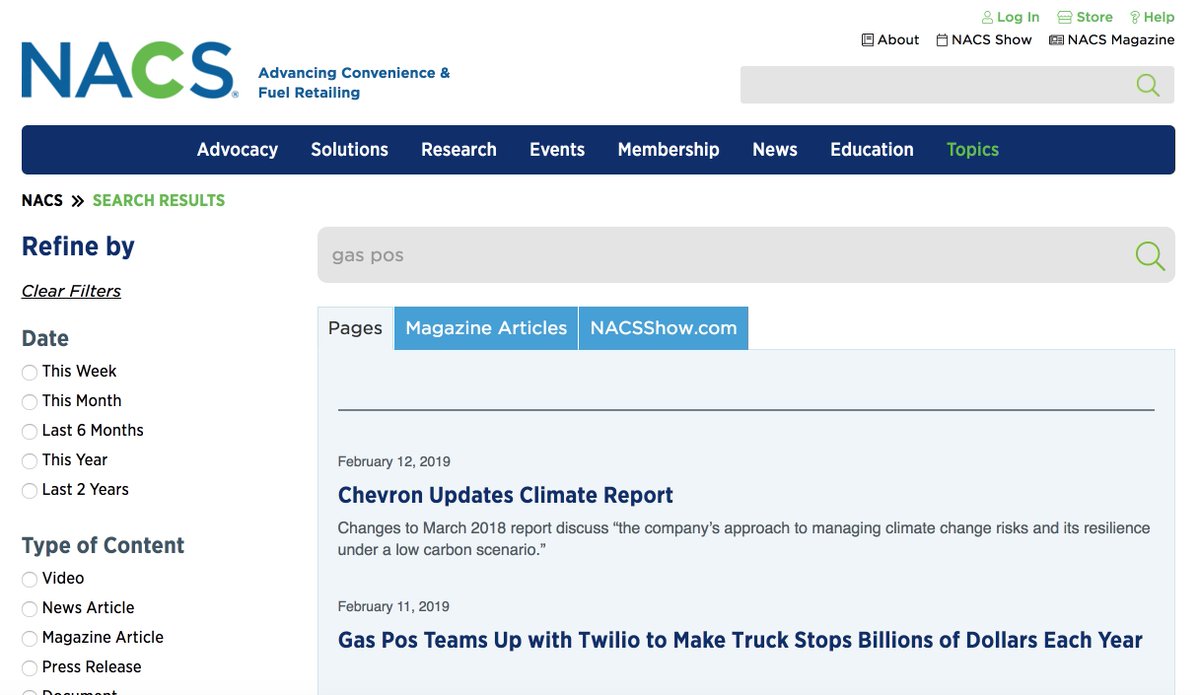Select the This Week date filter

pos(29,372)
